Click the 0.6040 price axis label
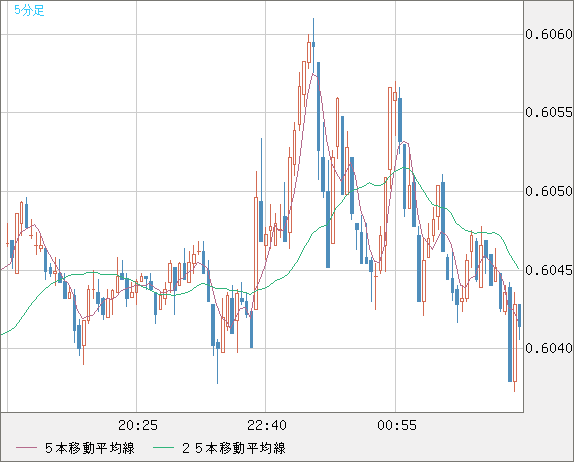This screenshot has height=462, width=574. (549, 348)
